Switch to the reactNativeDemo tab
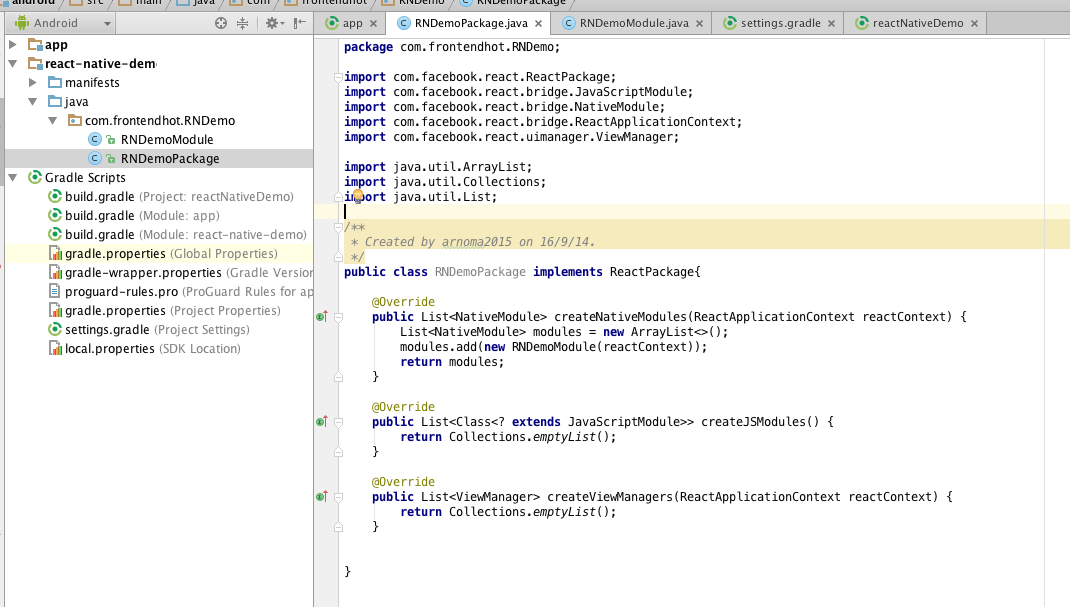1070x607 pixels. click(917, 23)
